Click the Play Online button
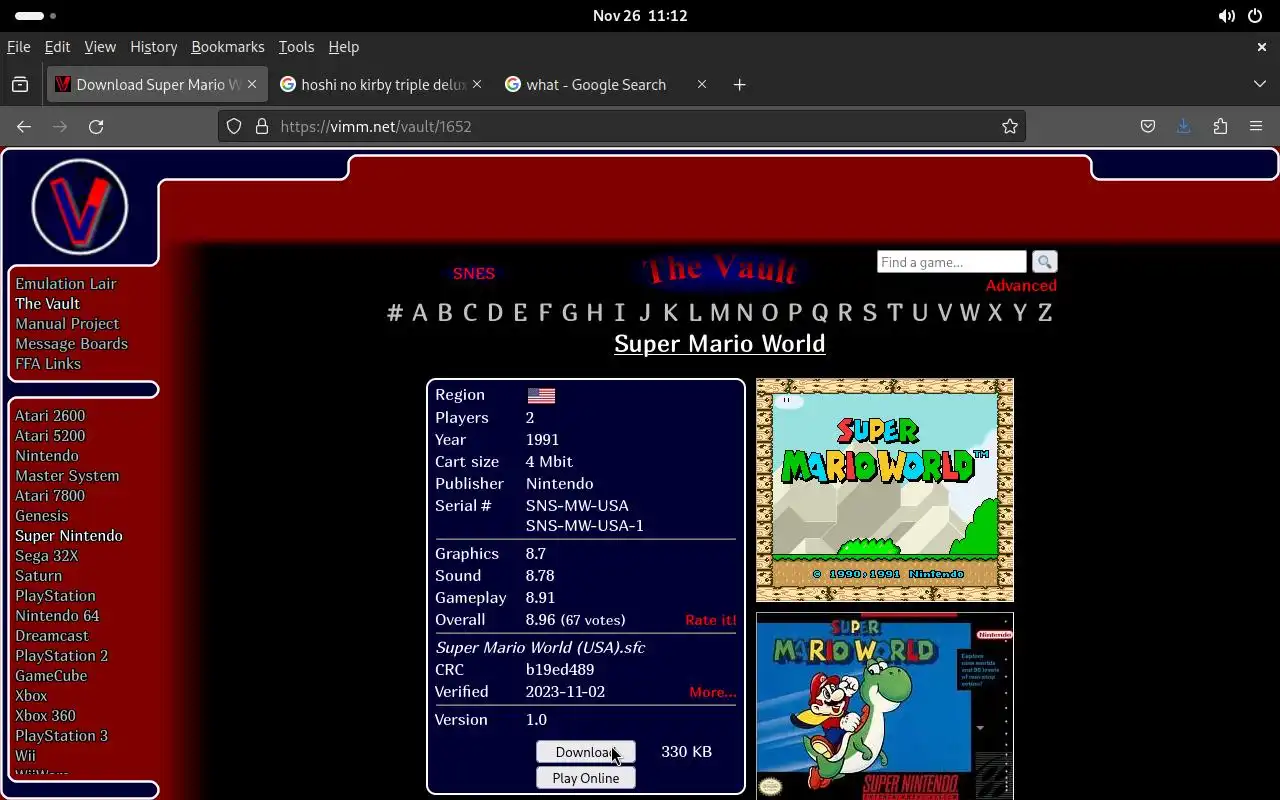The width and height of the screenshot is (1280, 800). coord(586,778)
